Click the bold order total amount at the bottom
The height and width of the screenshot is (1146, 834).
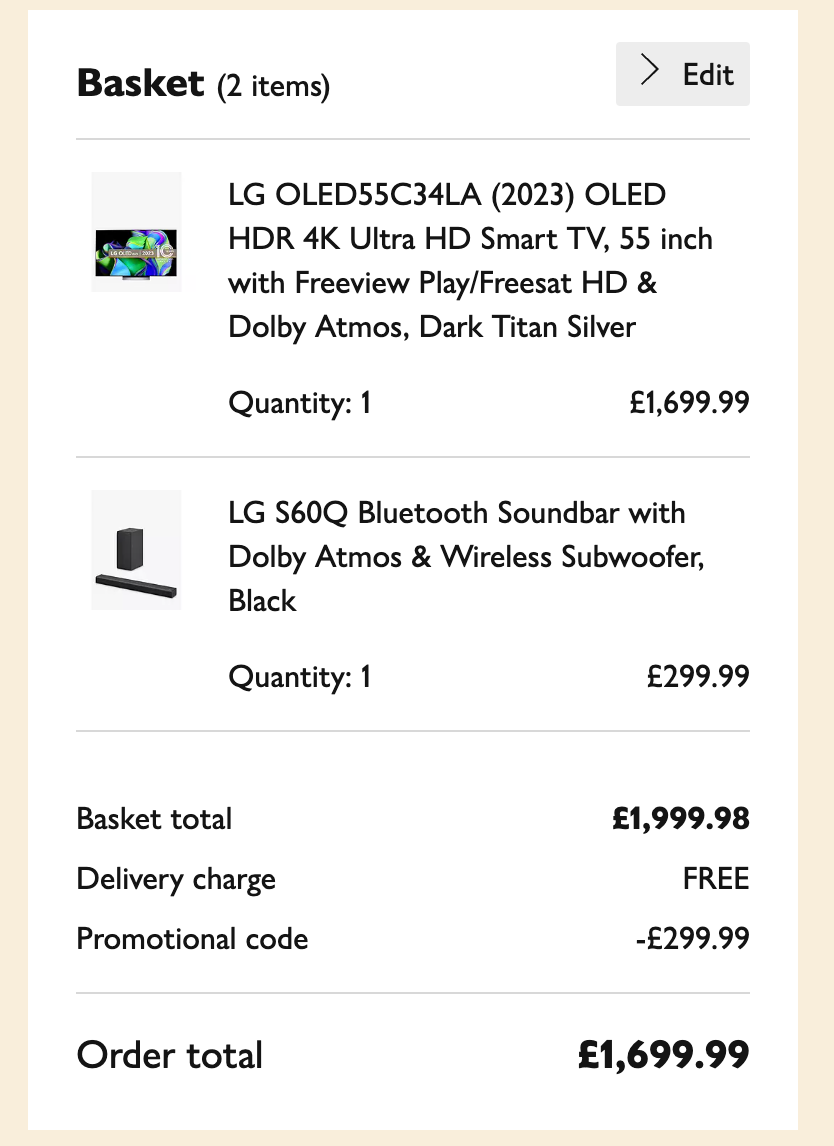point(663,1055)
